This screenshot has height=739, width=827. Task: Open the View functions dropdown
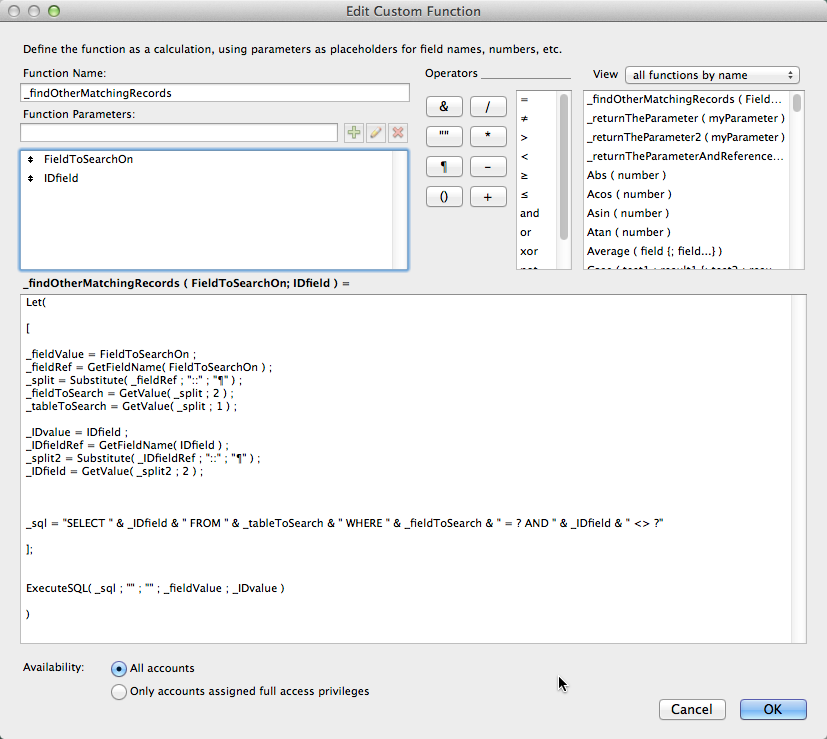pos(711,75)
